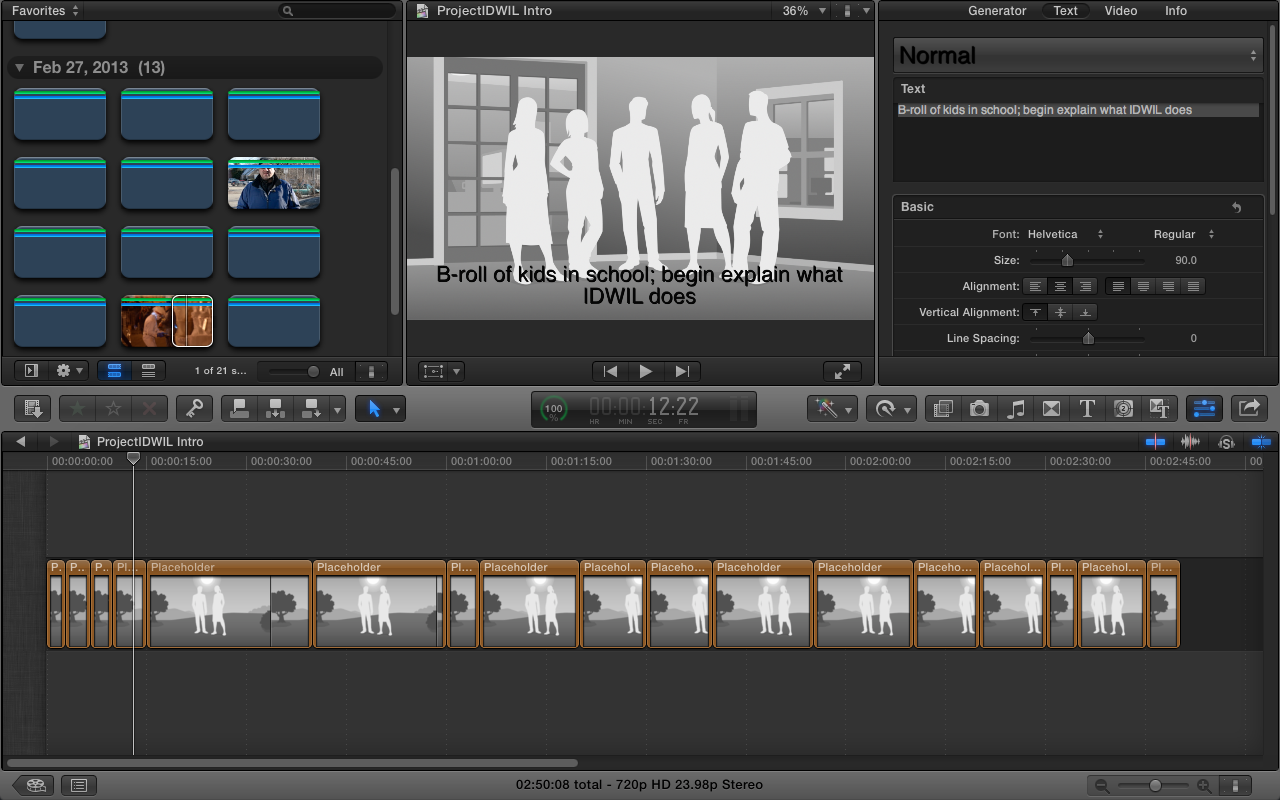Toggle timeline snapping
Image resolution: width=1280 pixels, height=800 pixels.
click(x=1260, y=441)
